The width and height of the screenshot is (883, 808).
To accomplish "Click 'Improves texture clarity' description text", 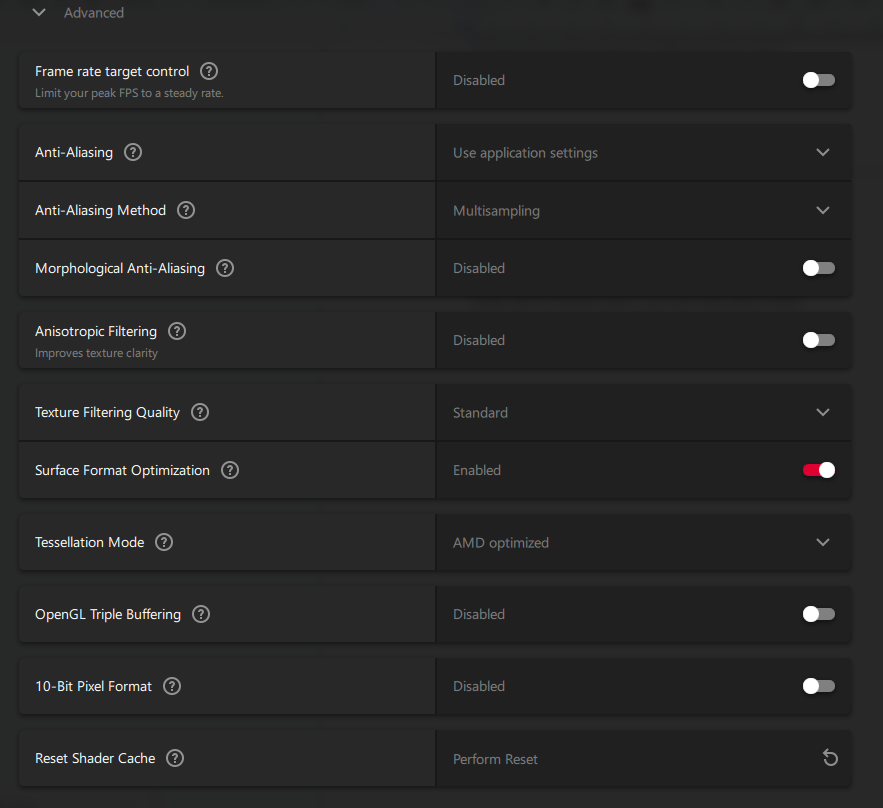I will (x=96, y=353).
